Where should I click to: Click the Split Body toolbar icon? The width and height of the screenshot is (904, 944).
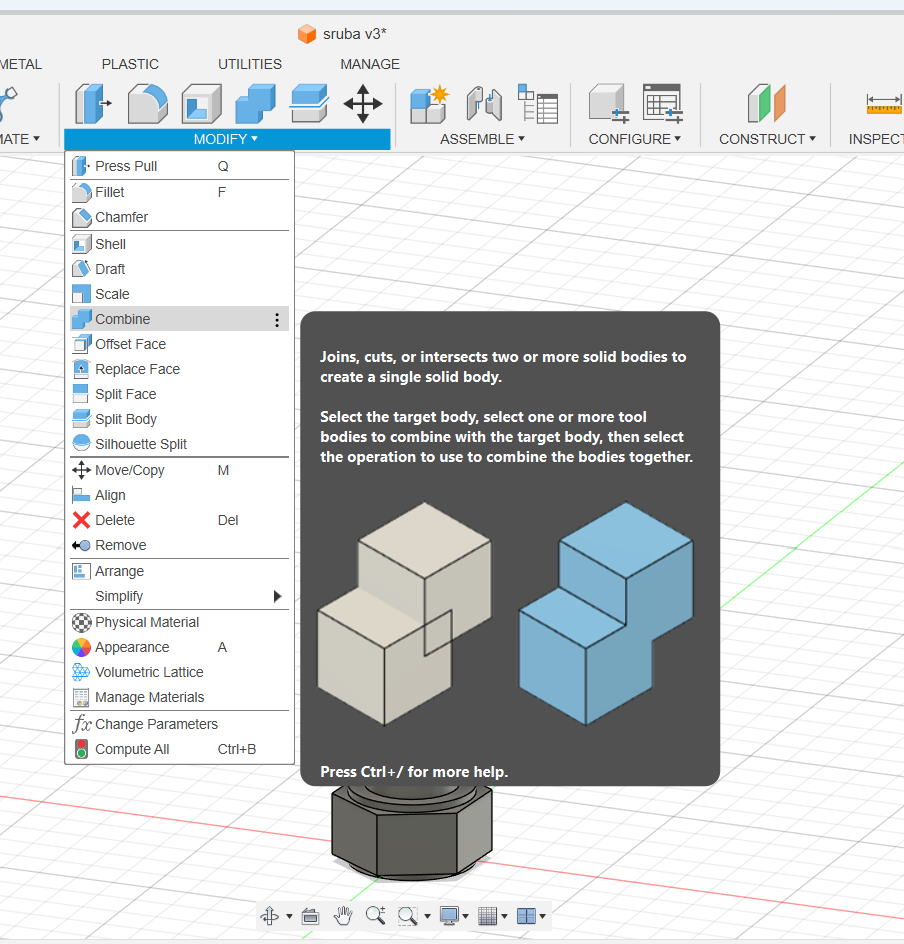click(309, 104)
